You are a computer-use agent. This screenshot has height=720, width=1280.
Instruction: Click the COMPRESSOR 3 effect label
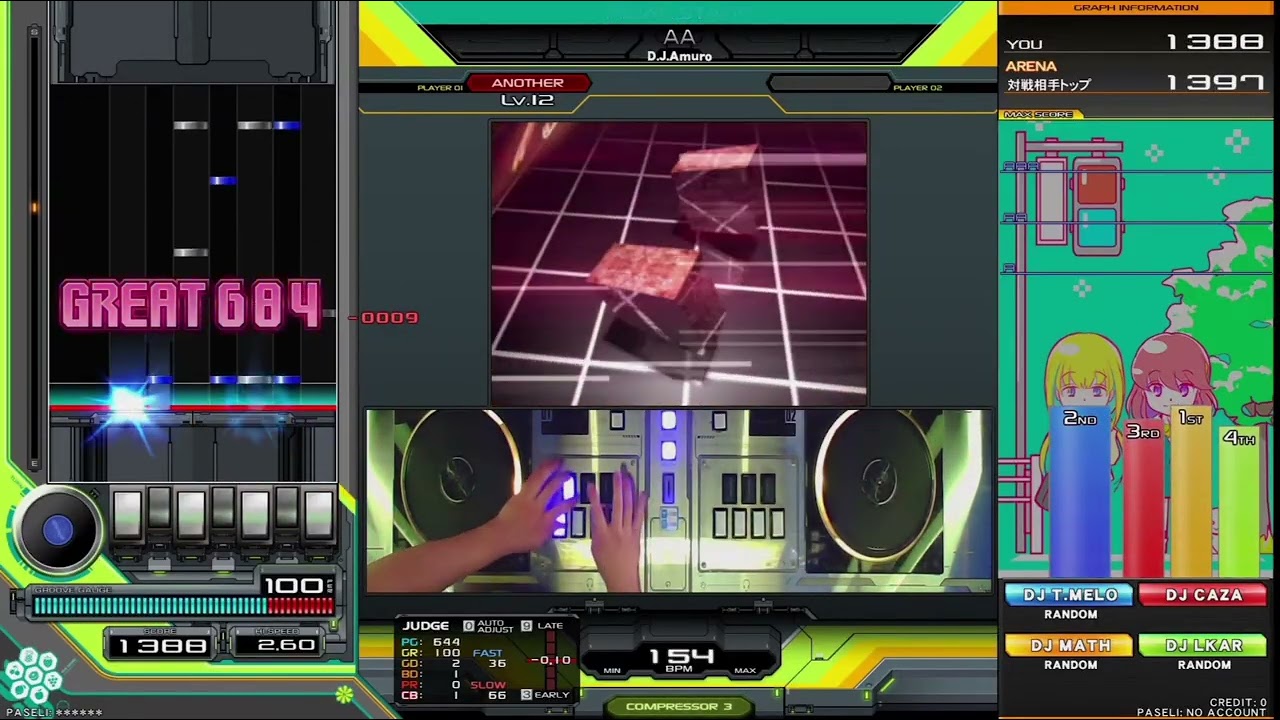679,706
